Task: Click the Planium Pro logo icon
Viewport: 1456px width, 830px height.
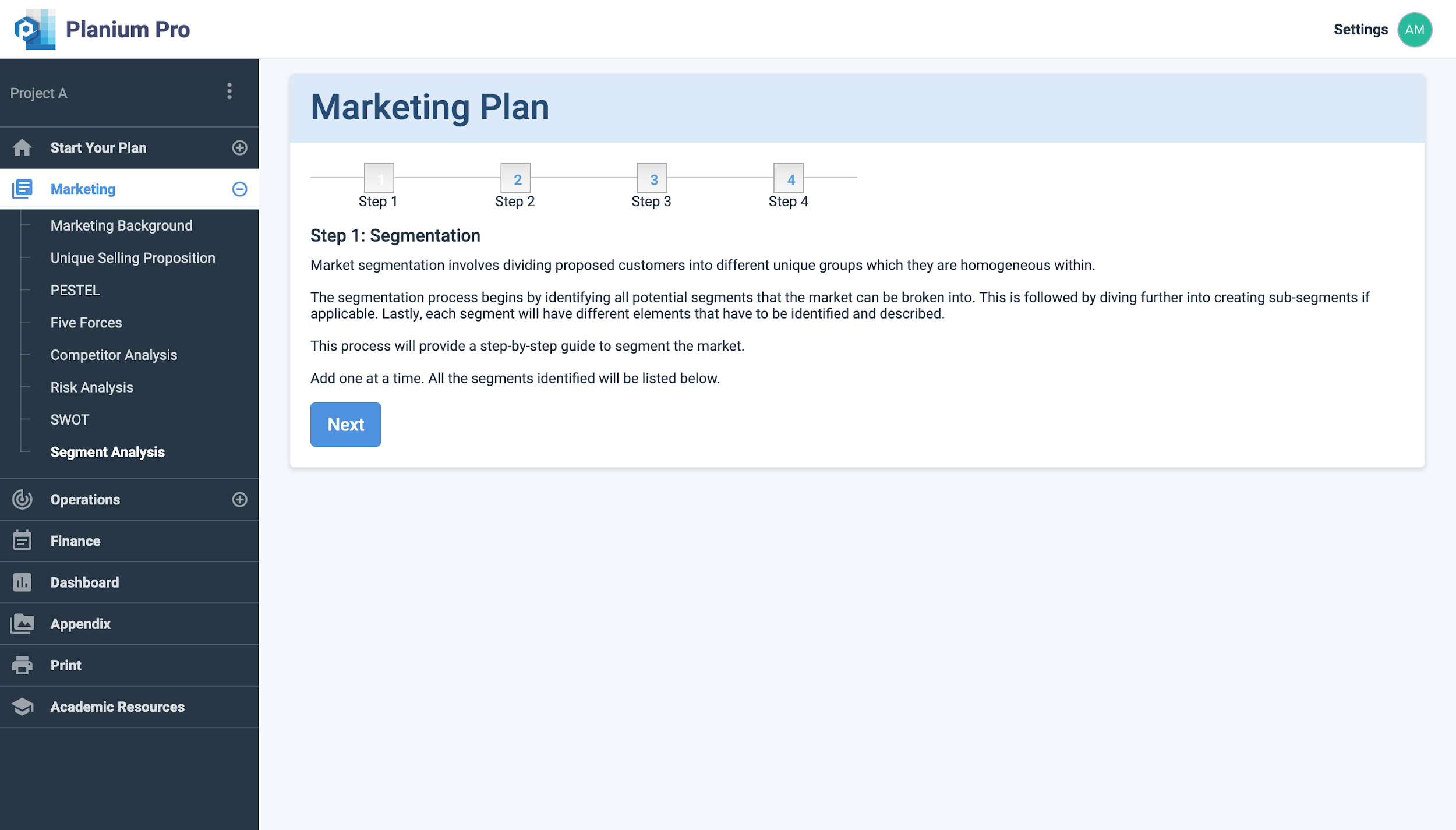Action: (x=36, y=29)
